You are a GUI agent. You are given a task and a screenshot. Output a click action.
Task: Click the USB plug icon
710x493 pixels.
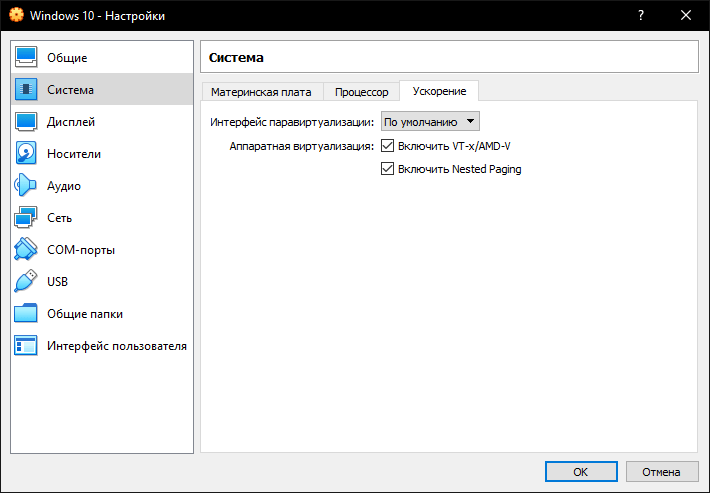[26, 282]
